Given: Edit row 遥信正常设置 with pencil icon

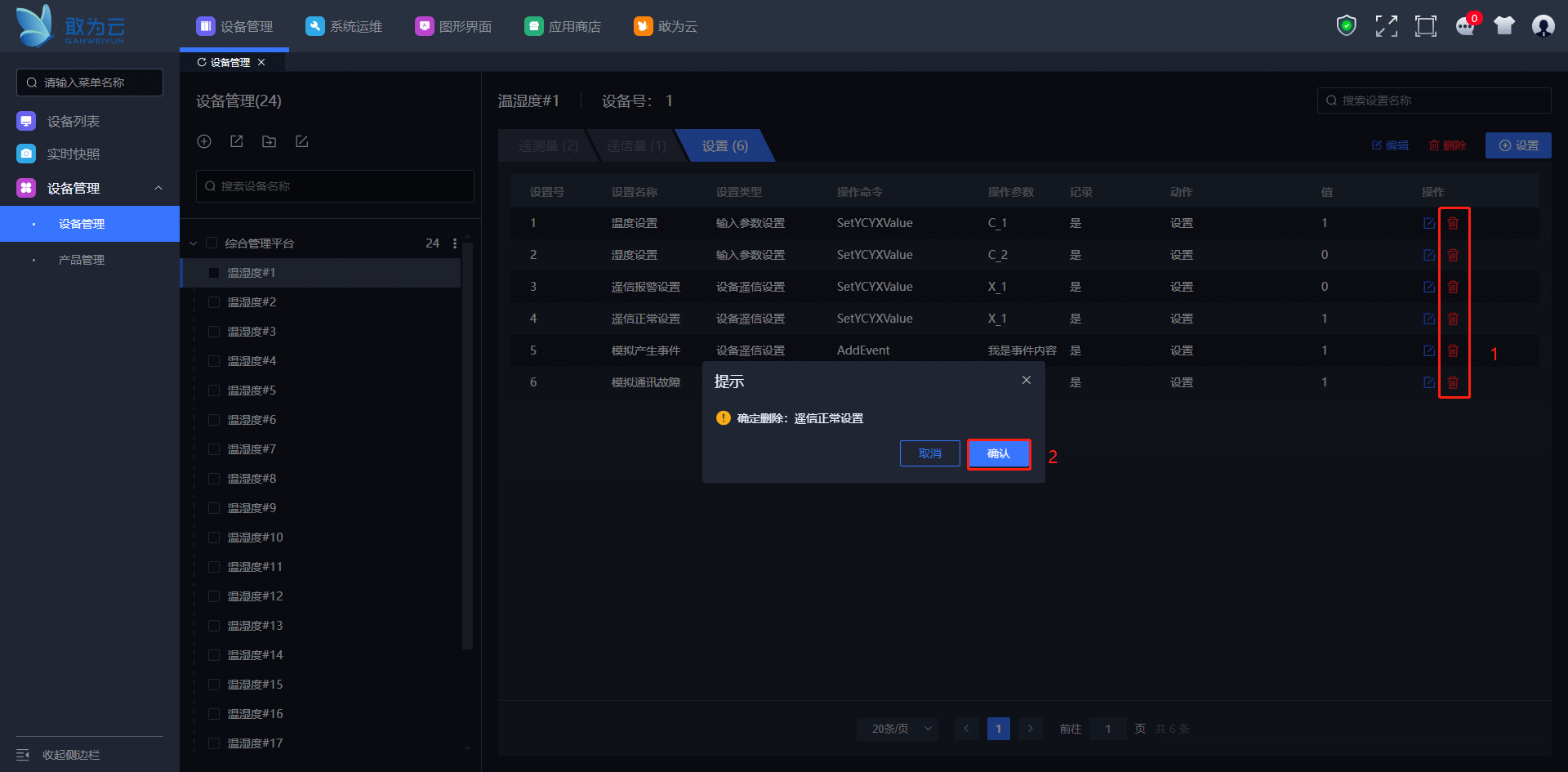Looking at the screenshot, I should pos(1429,319).
